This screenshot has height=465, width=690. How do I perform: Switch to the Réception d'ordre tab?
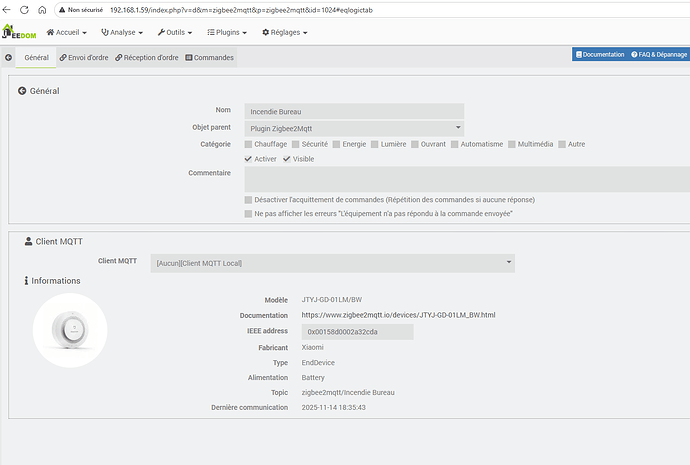[x=147, y=58]
